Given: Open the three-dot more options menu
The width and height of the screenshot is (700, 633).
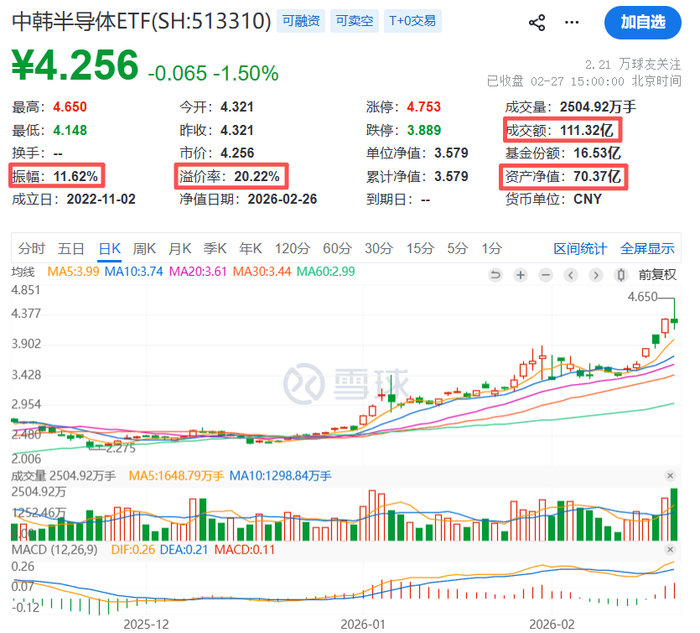Looking at the screenshot, I should (x=571, y=22).
